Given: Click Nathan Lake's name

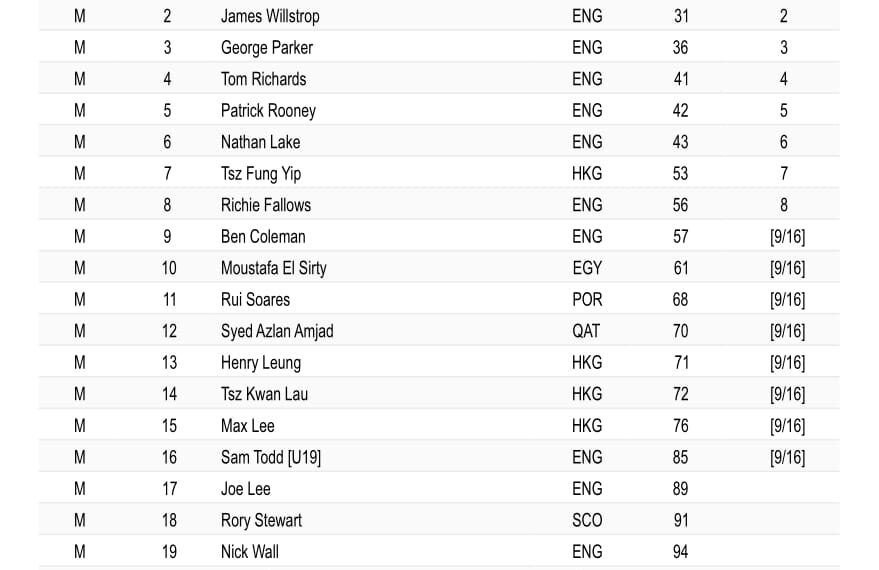Looking at the screenshot, I should (260, 142).
